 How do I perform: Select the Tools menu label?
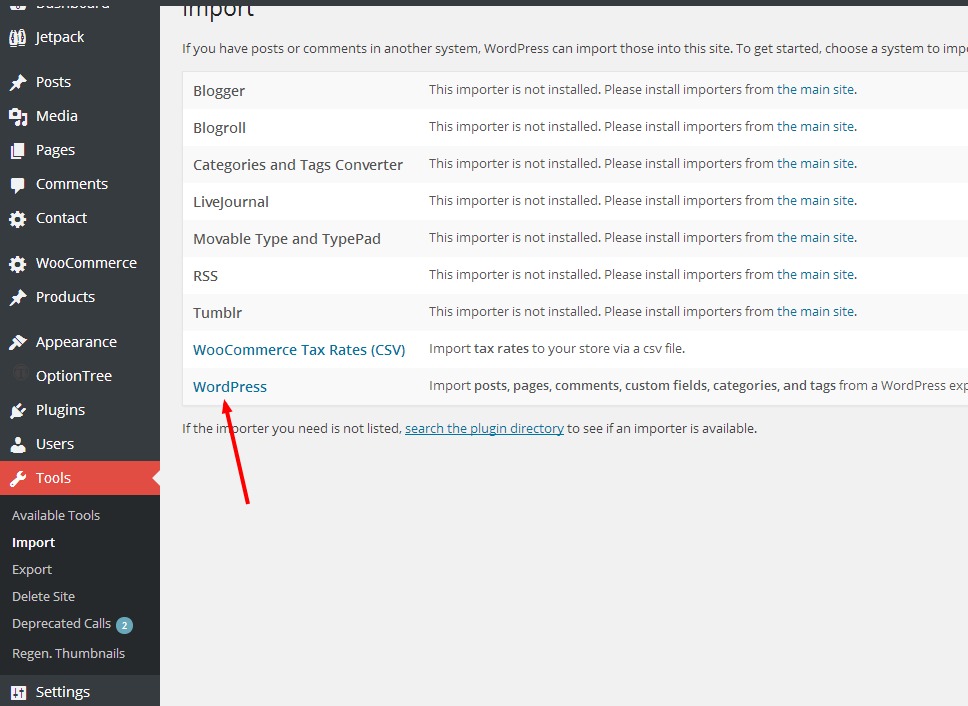tap(53, 478)
